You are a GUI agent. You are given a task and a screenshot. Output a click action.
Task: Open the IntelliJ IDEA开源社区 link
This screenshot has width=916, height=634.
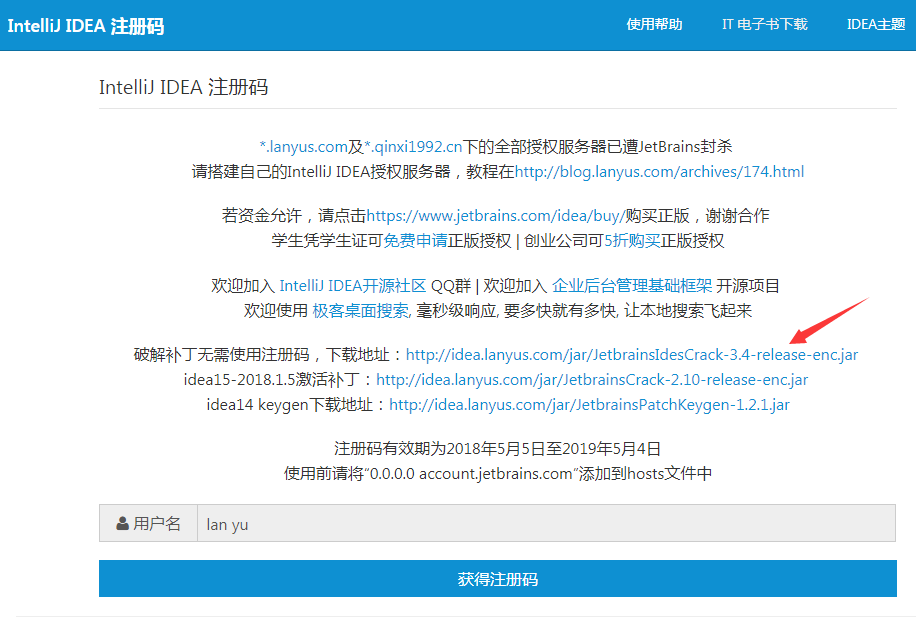353,286
